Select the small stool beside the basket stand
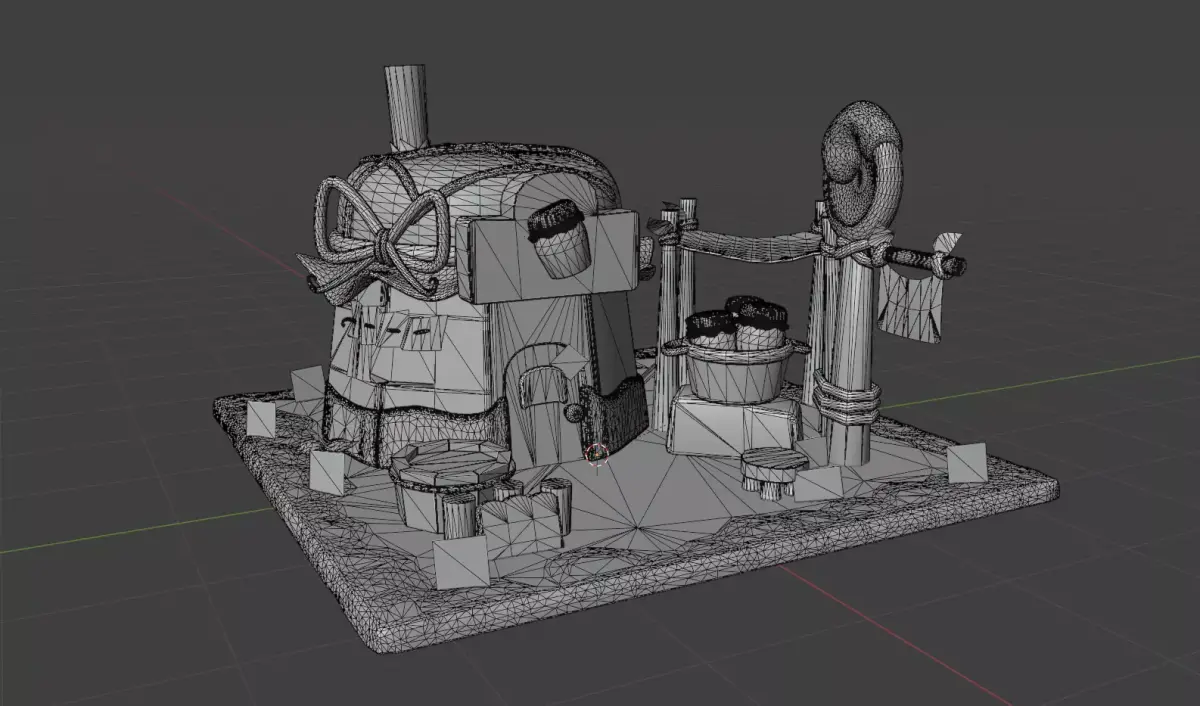This screenshot has width=1200, height=706. click(x=773, y=471)
